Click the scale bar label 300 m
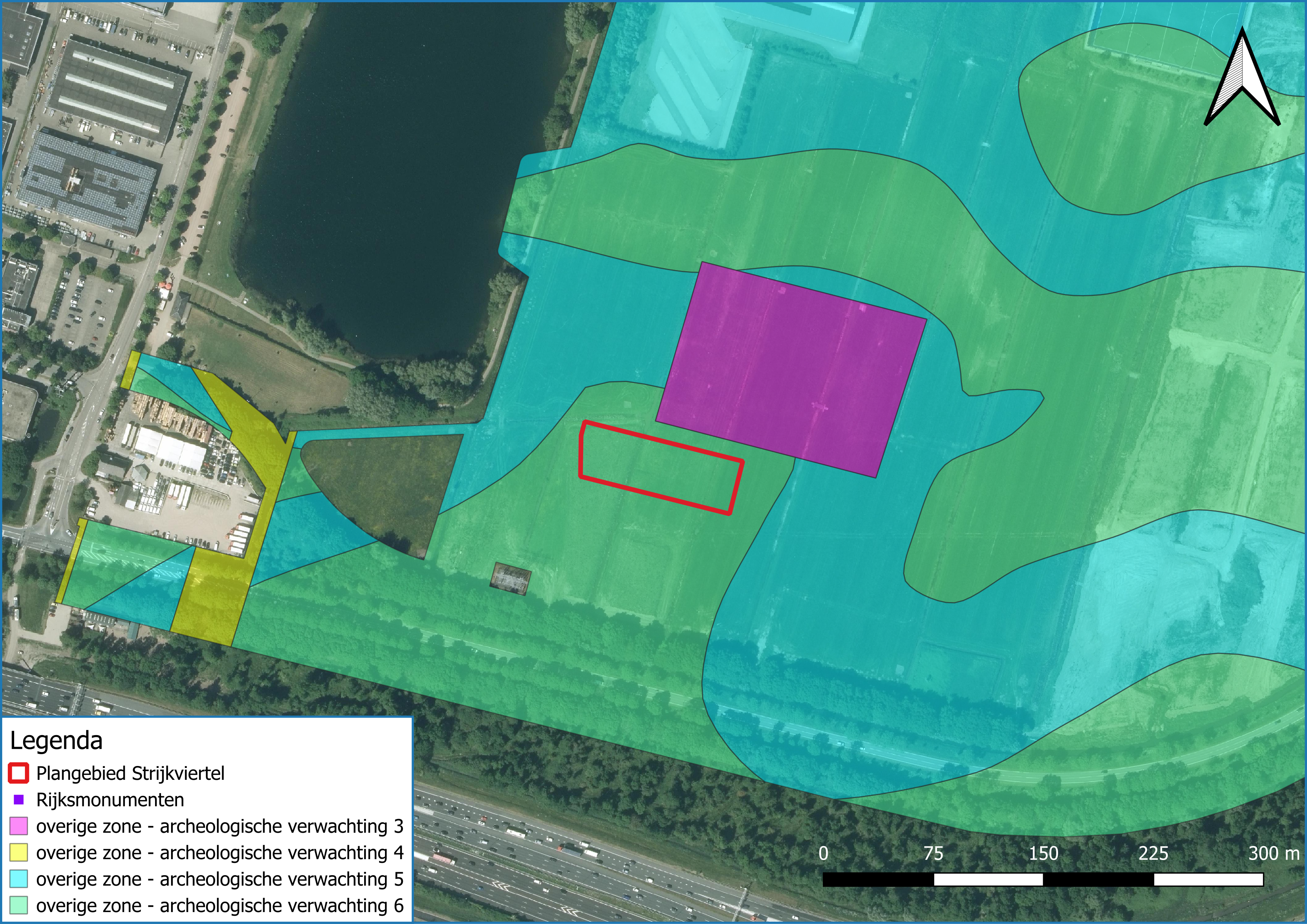The image size is (1307, 924). [x=1274, y=854]
